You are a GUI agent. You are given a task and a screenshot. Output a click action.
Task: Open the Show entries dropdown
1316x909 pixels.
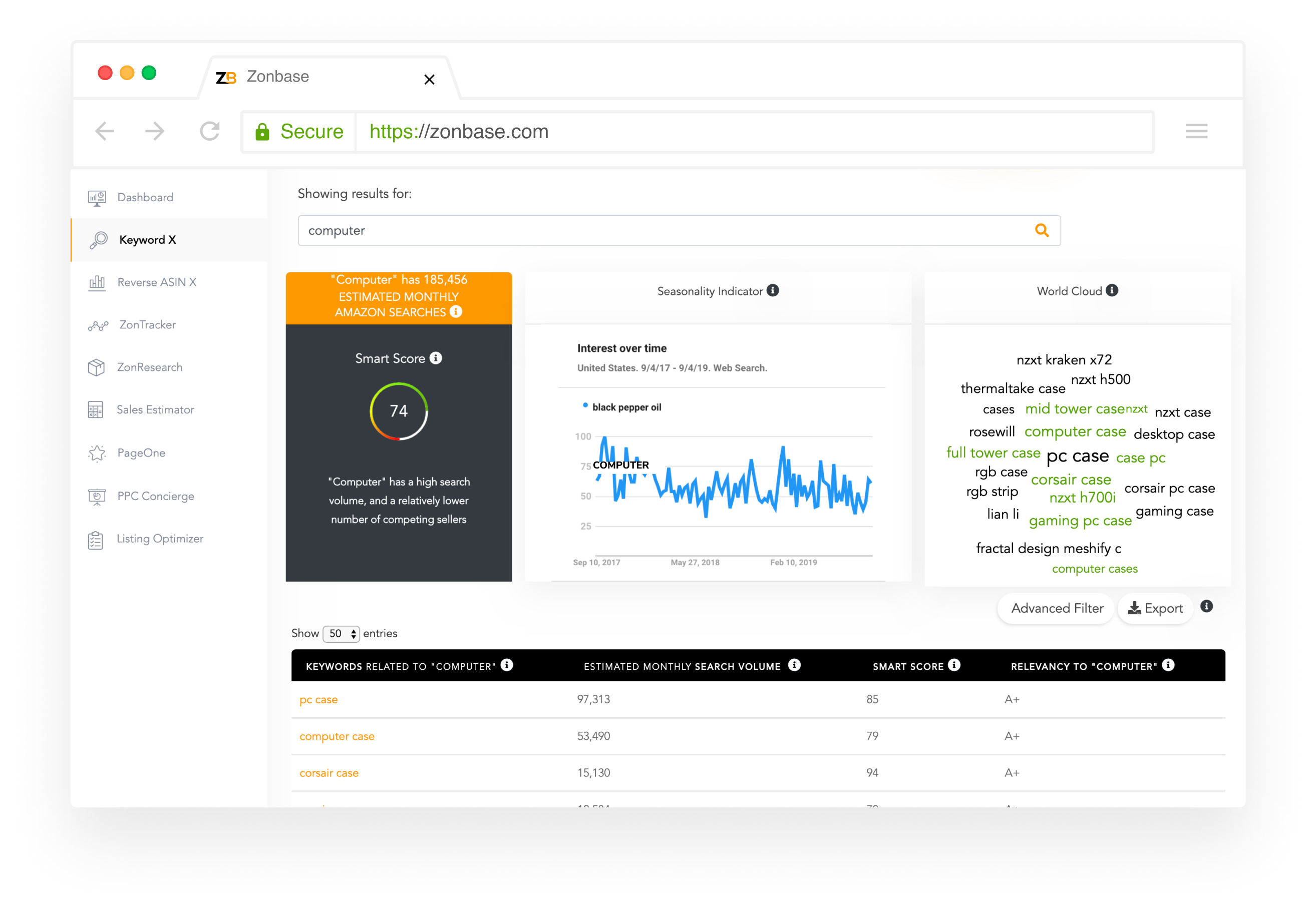coord(341,634)
